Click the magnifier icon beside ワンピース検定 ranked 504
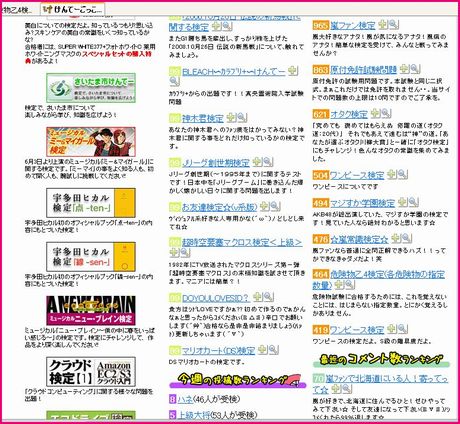Viewport: 460px width, 424px height. [x=402, y=174]
